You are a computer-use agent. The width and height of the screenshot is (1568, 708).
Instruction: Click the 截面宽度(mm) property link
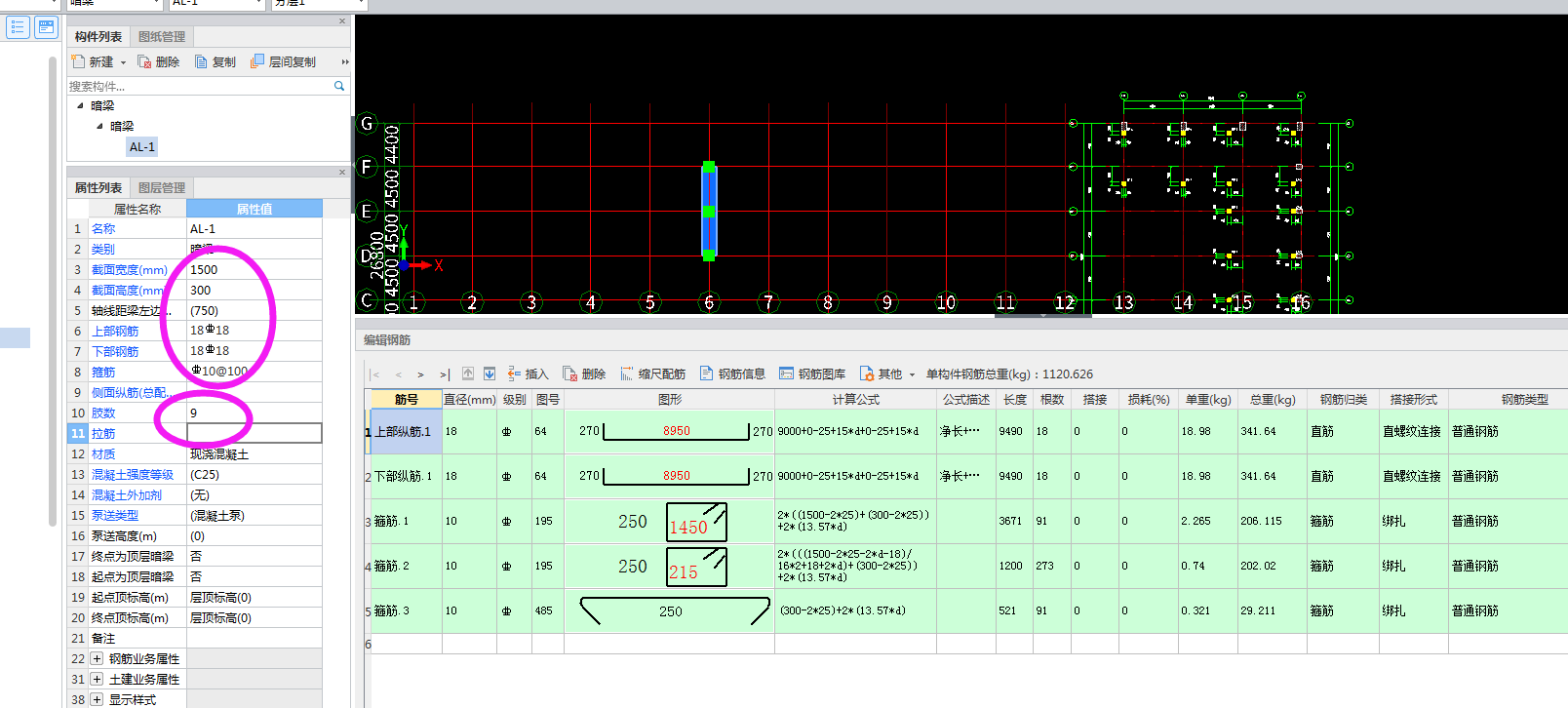pyautogui.click(x=130, y=270)
